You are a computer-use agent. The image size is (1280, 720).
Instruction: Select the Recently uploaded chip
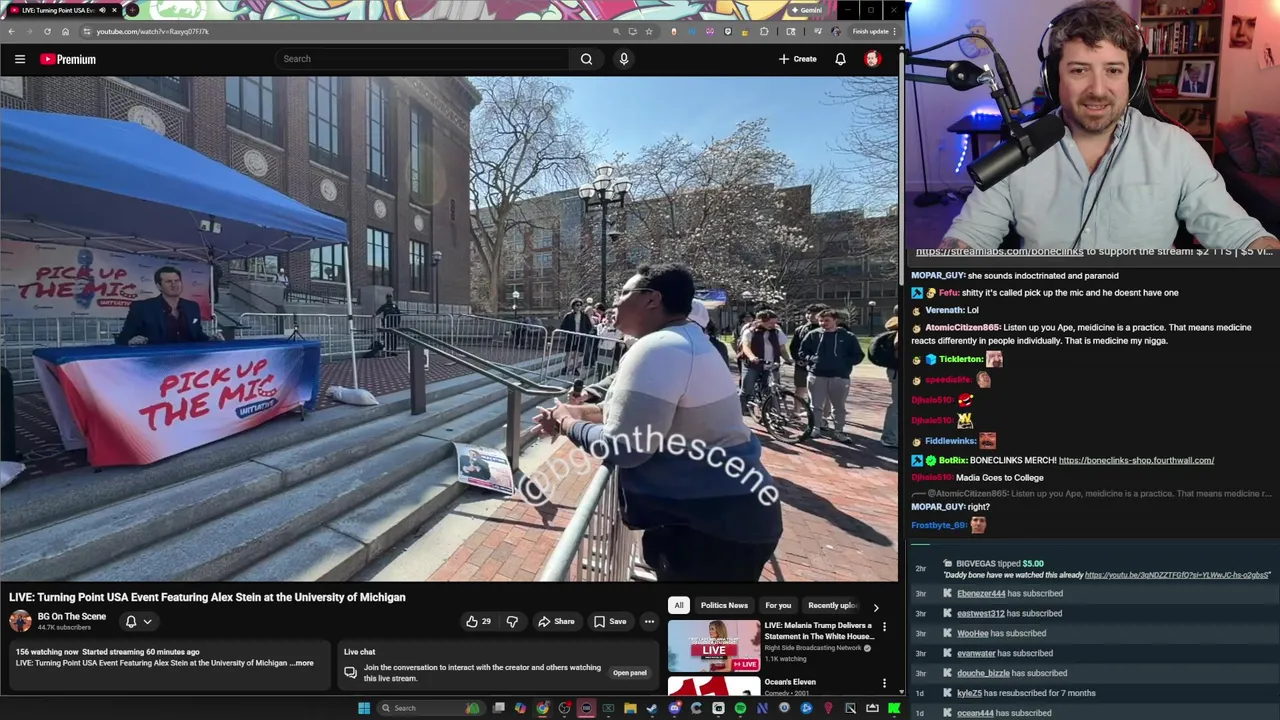(832, 605)
